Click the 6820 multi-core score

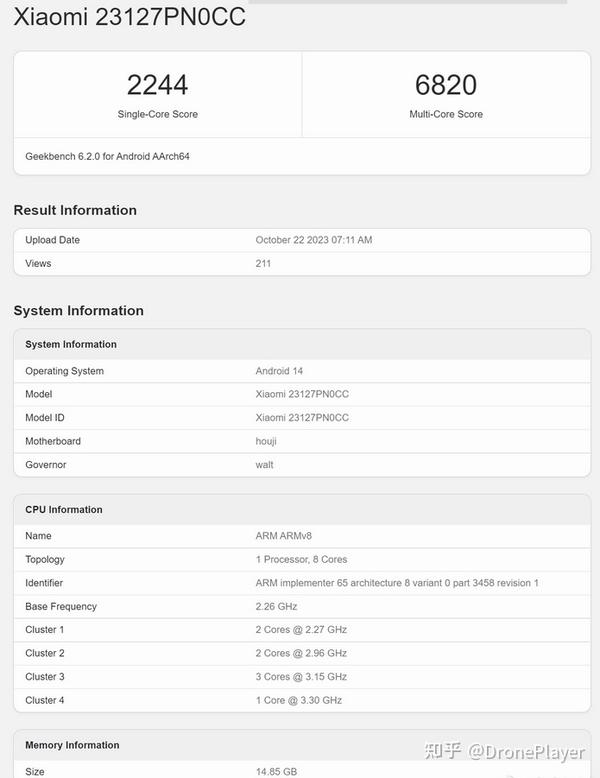pyautogui.click(x=446, y=85)
